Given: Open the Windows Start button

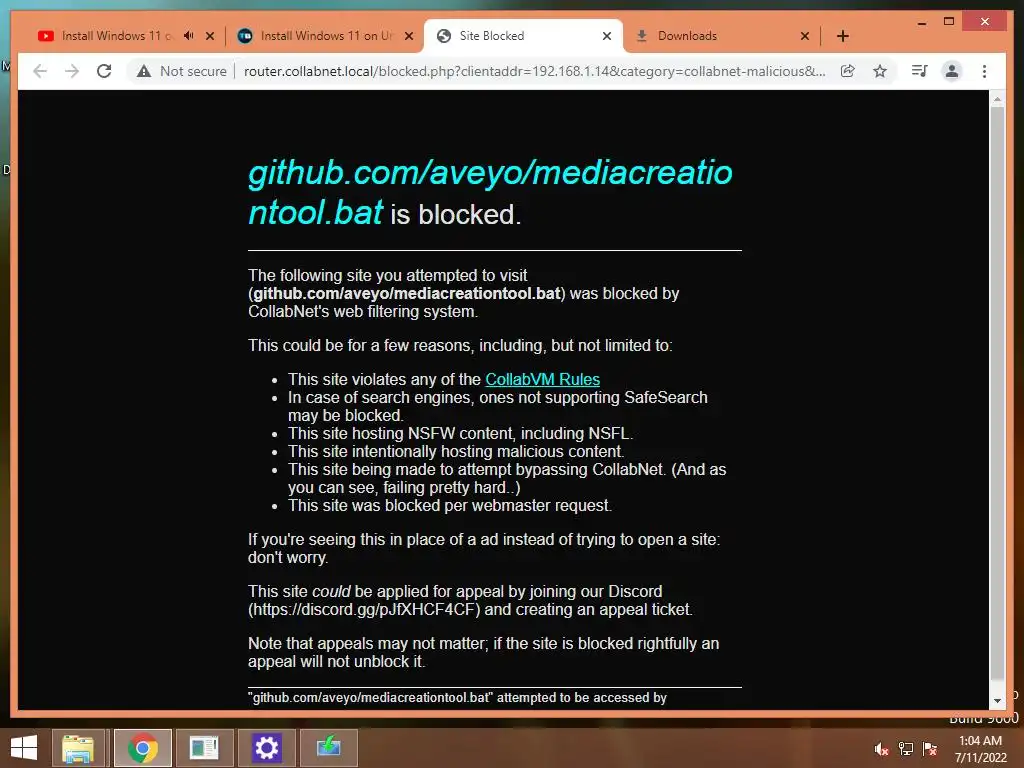Looking at the screenshot, I should 24,748.
